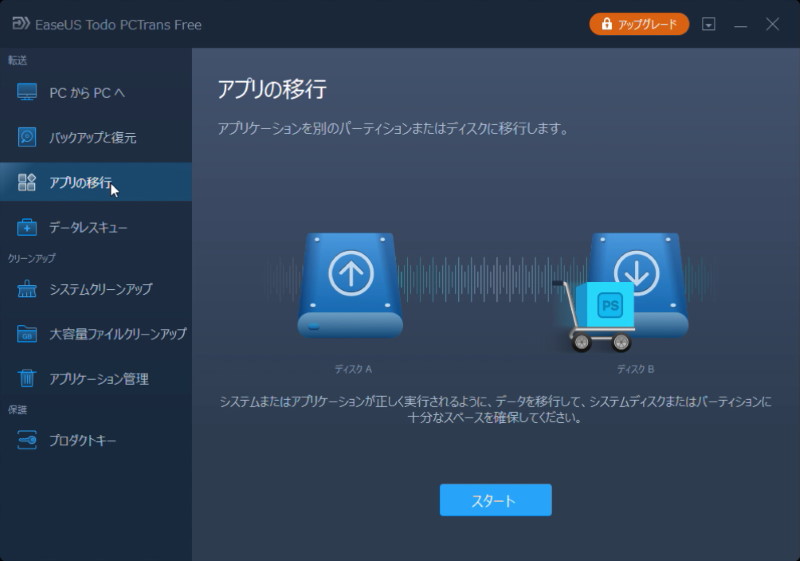Click the lock icon on upgrade button
The height and width of the screenshot is (561, 800).
pyautogui.click(x=606, y=24)
